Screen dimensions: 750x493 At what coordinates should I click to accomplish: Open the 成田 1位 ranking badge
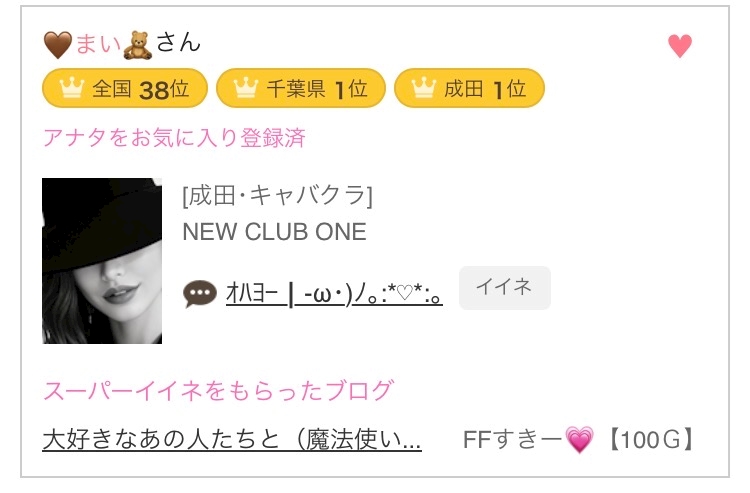click(x=469, y=89)
